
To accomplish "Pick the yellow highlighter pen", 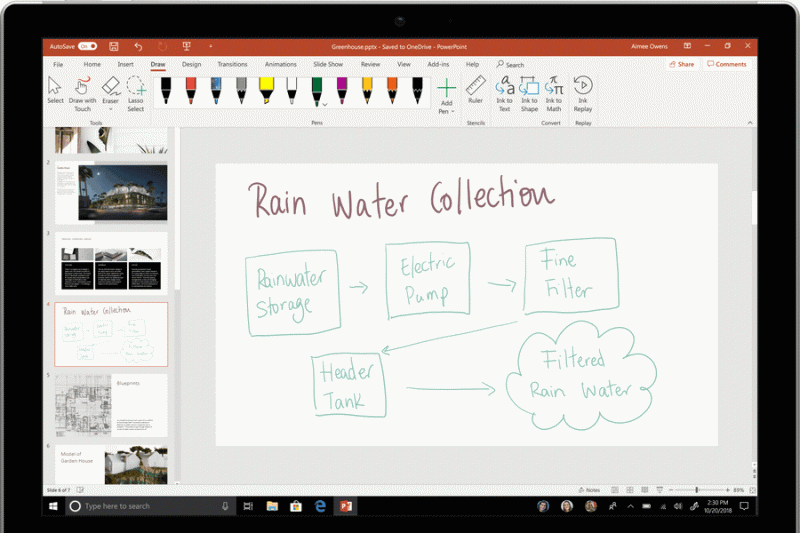I will click(266, 90).
